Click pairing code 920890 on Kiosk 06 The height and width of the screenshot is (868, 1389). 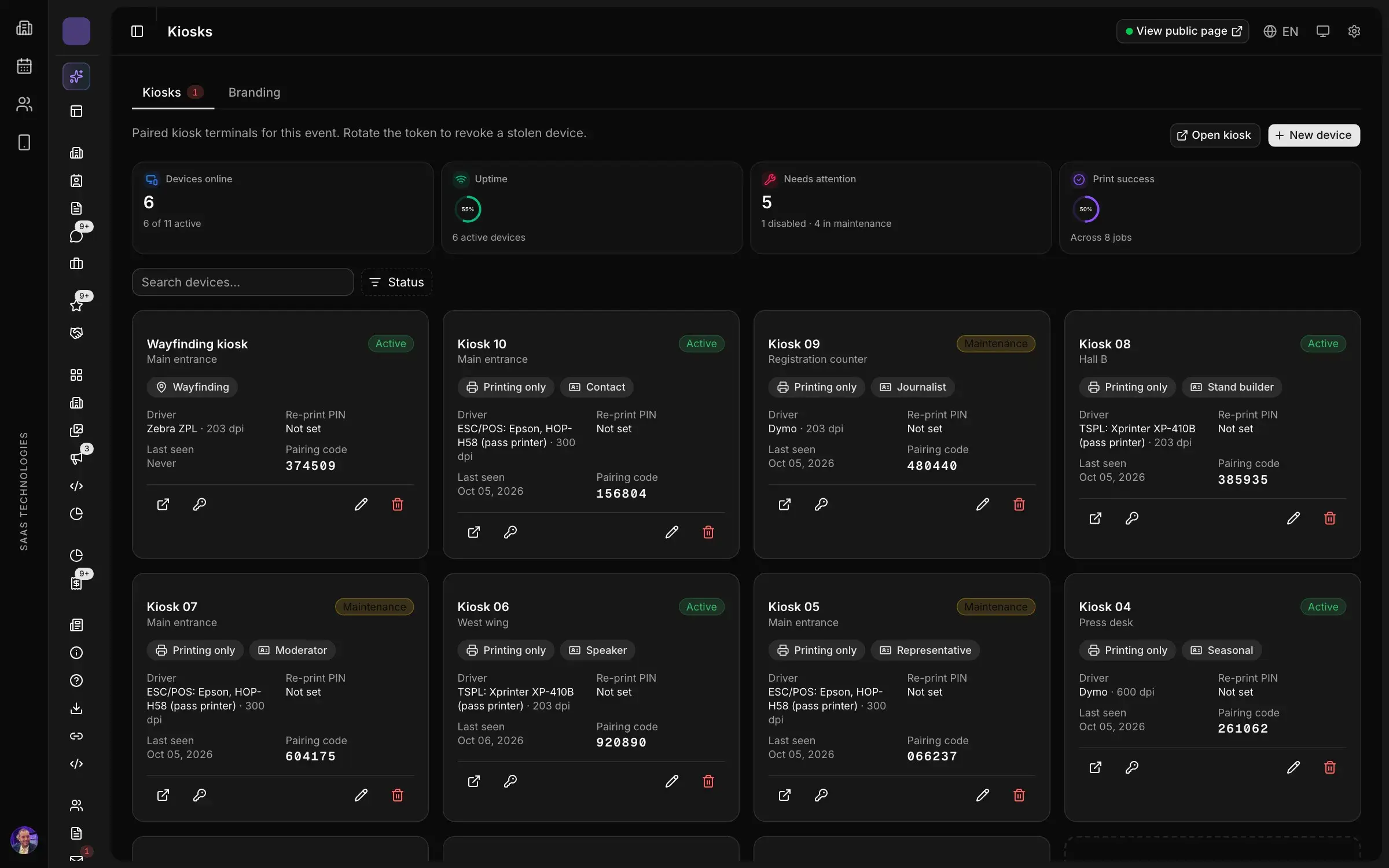[622, 742]
